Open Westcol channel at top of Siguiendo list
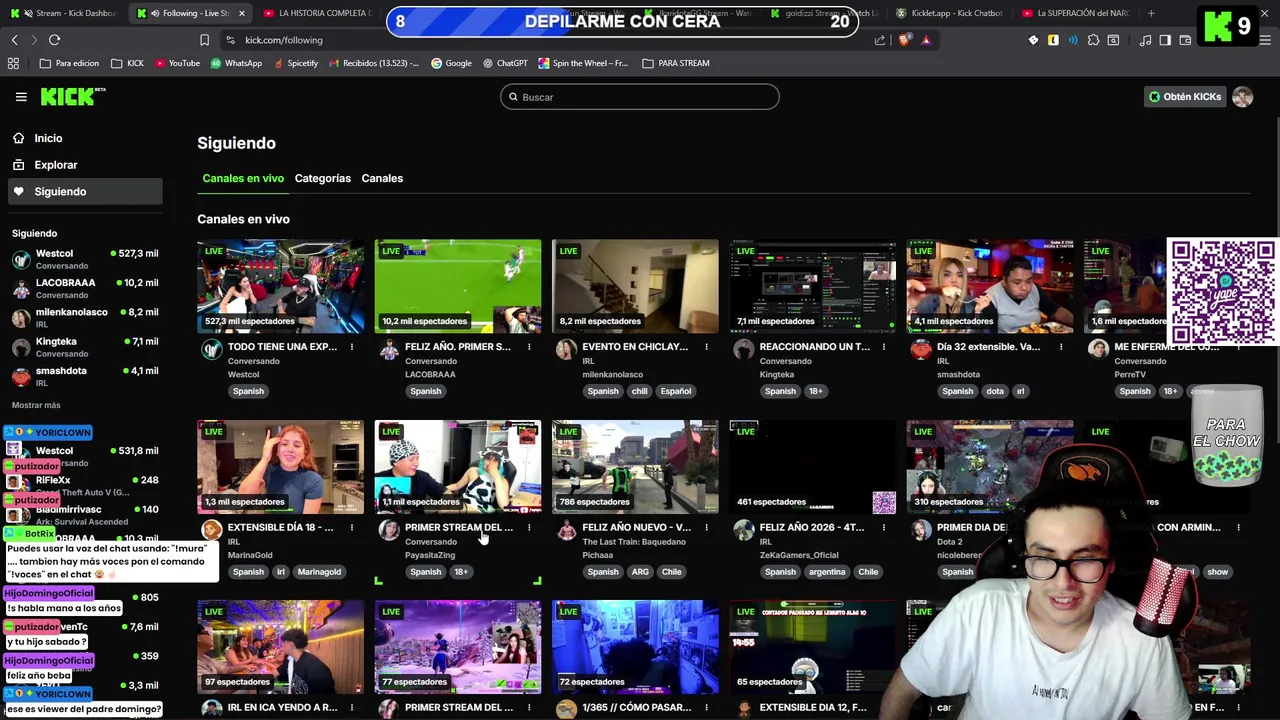This screenshot has width=1280, height=720. (85, 259)
